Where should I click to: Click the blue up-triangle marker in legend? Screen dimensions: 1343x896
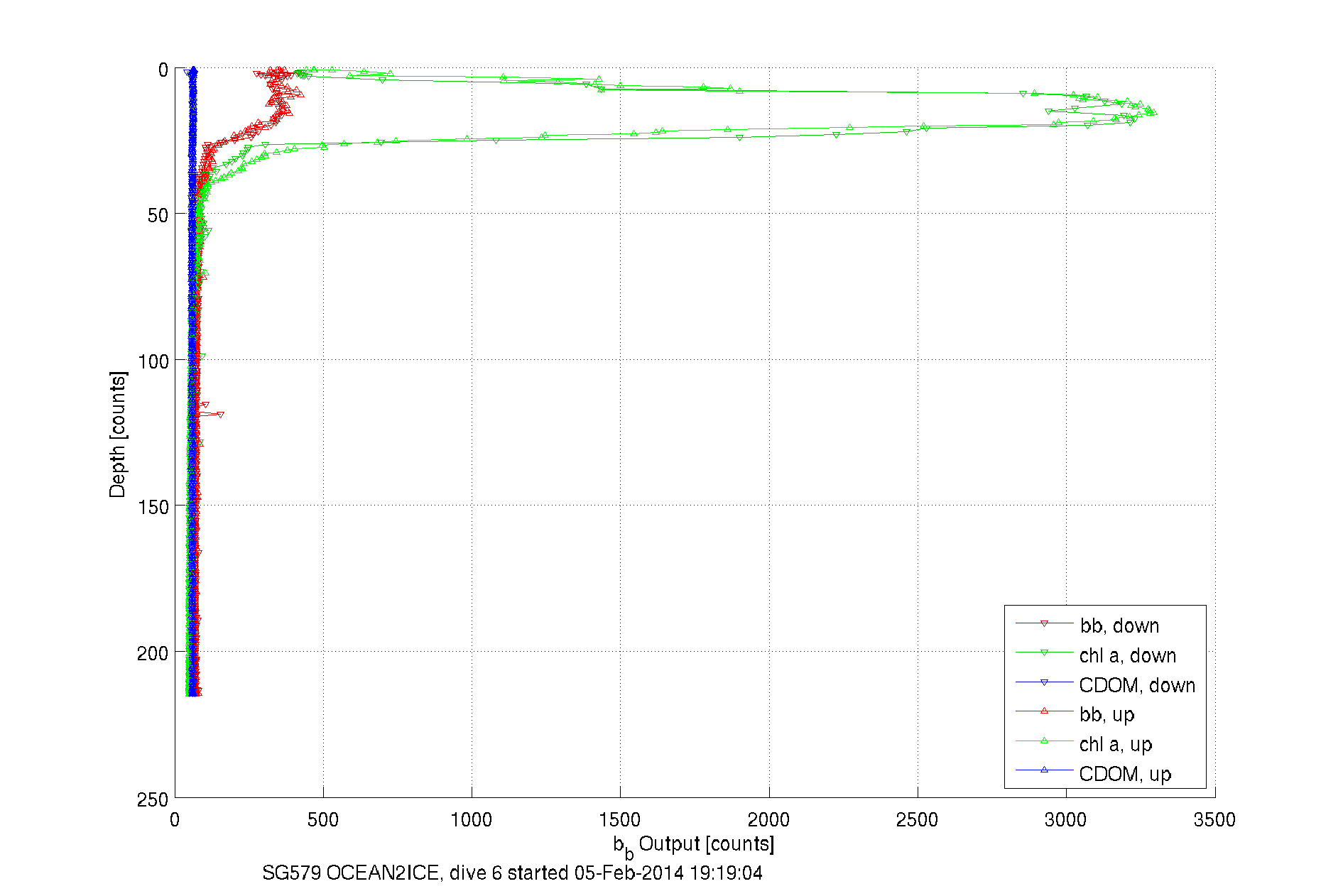[x=1044, y=770]
